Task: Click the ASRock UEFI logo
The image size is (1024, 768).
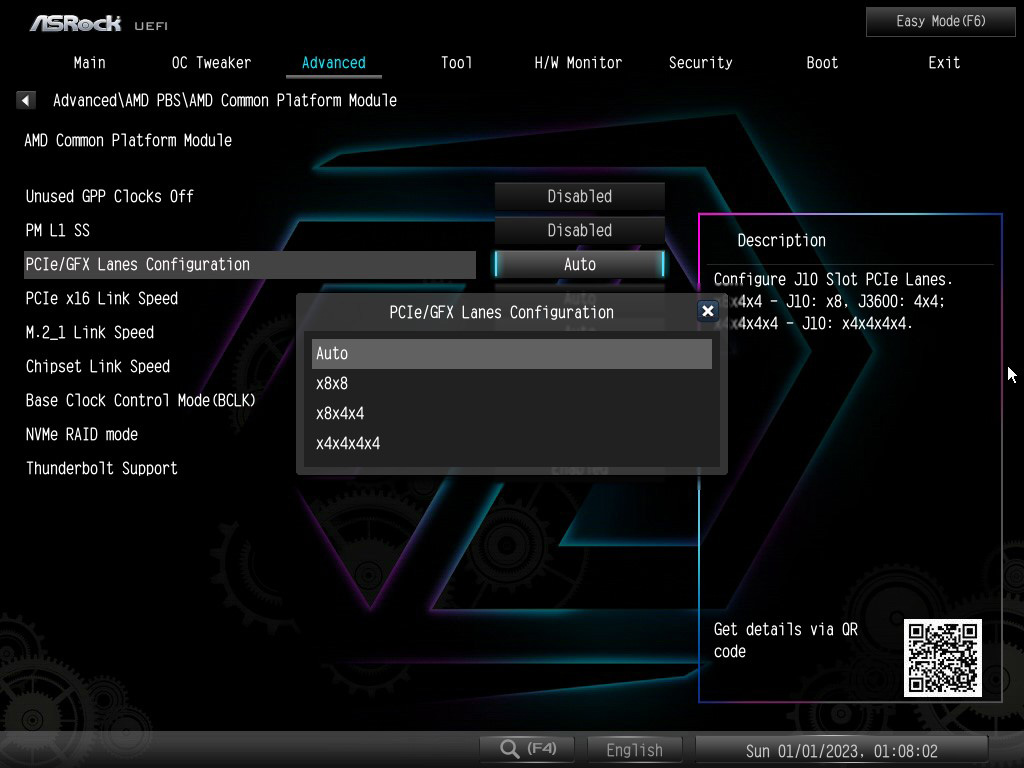Action: 99,24
